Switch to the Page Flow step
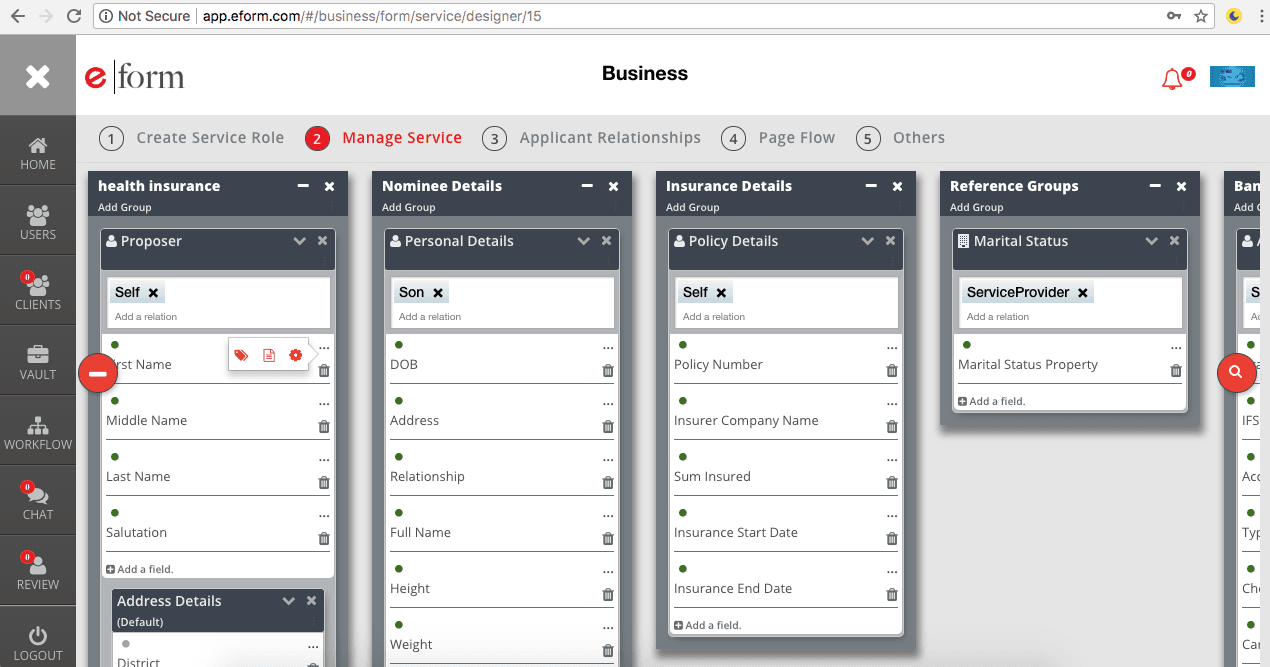1270x667 pixels. (794, 137)
